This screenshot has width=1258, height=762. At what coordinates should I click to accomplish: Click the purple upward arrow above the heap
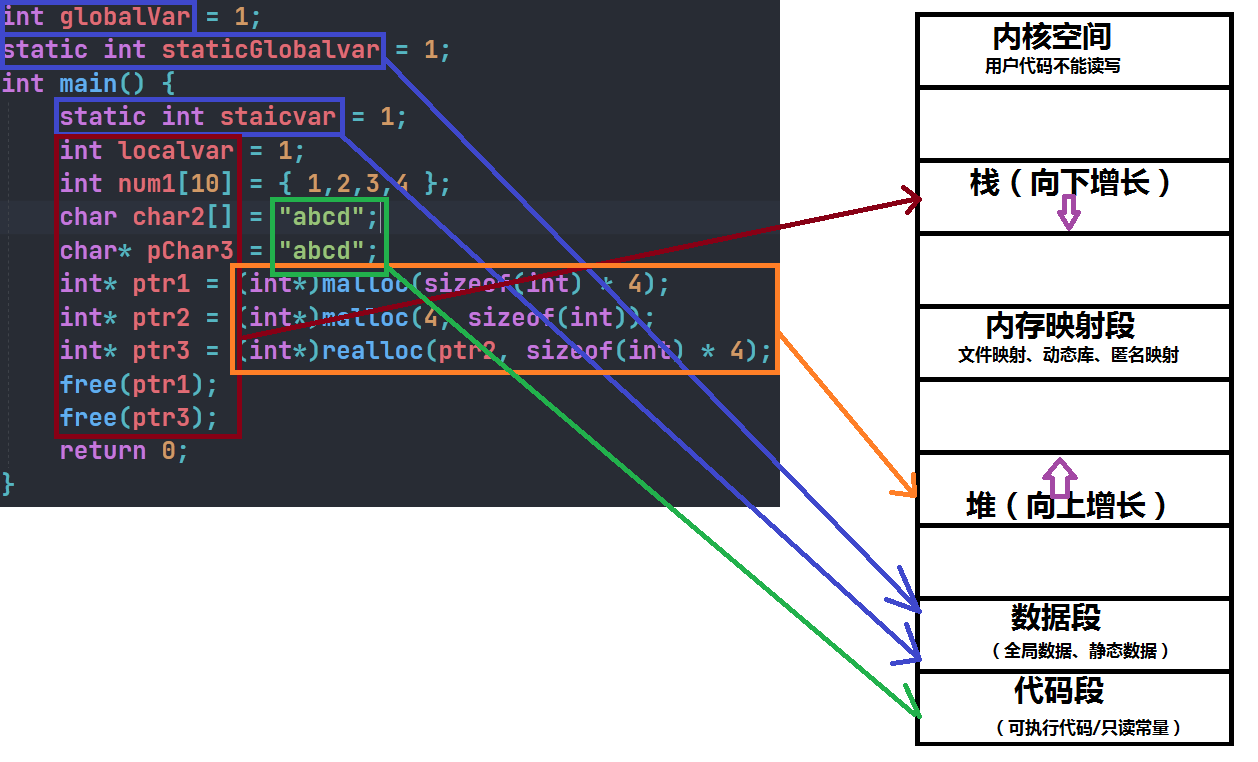(x=1060, y=471)
